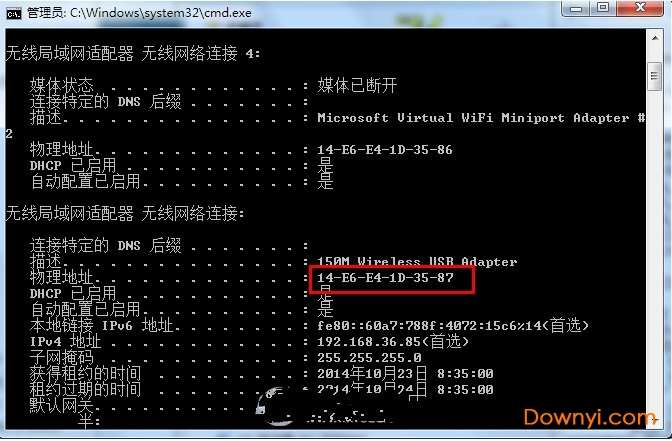Viewport: 672px width, 441px height.
Task: Click the 150M Wireless USB Adapter description
Action: click(x=417, y=261)
